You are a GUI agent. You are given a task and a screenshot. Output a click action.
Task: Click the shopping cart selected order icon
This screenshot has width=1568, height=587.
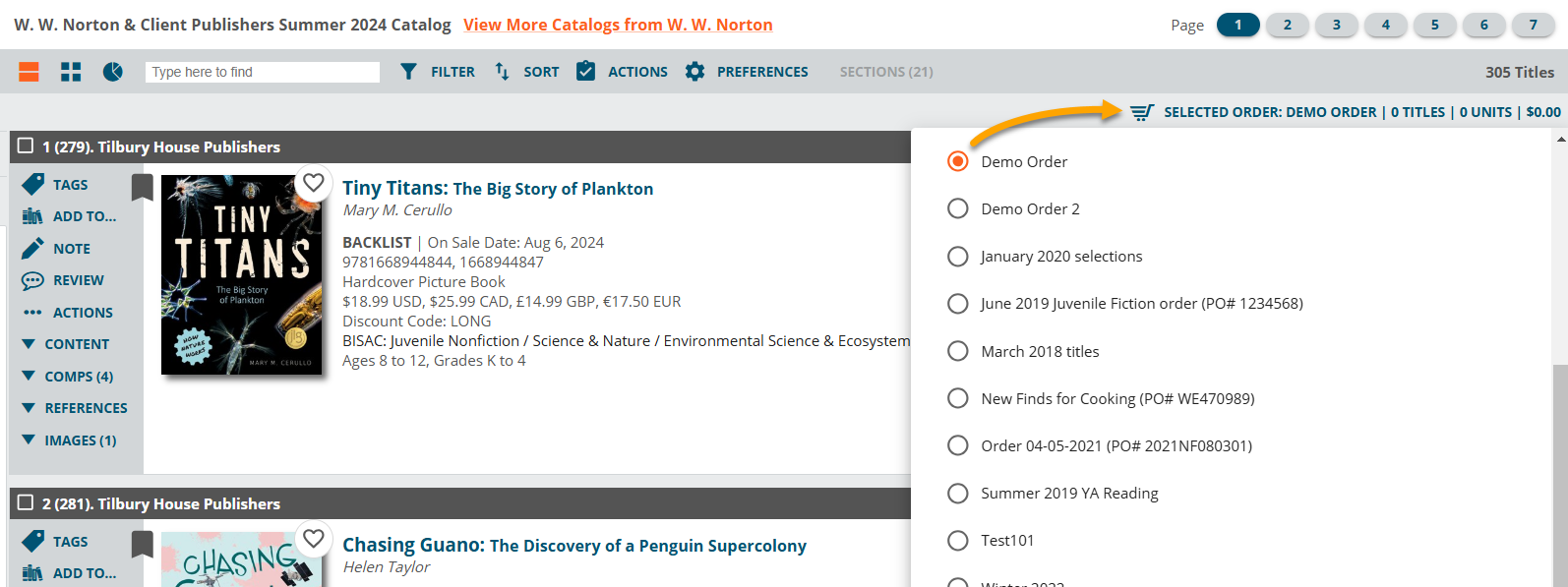1141,112
